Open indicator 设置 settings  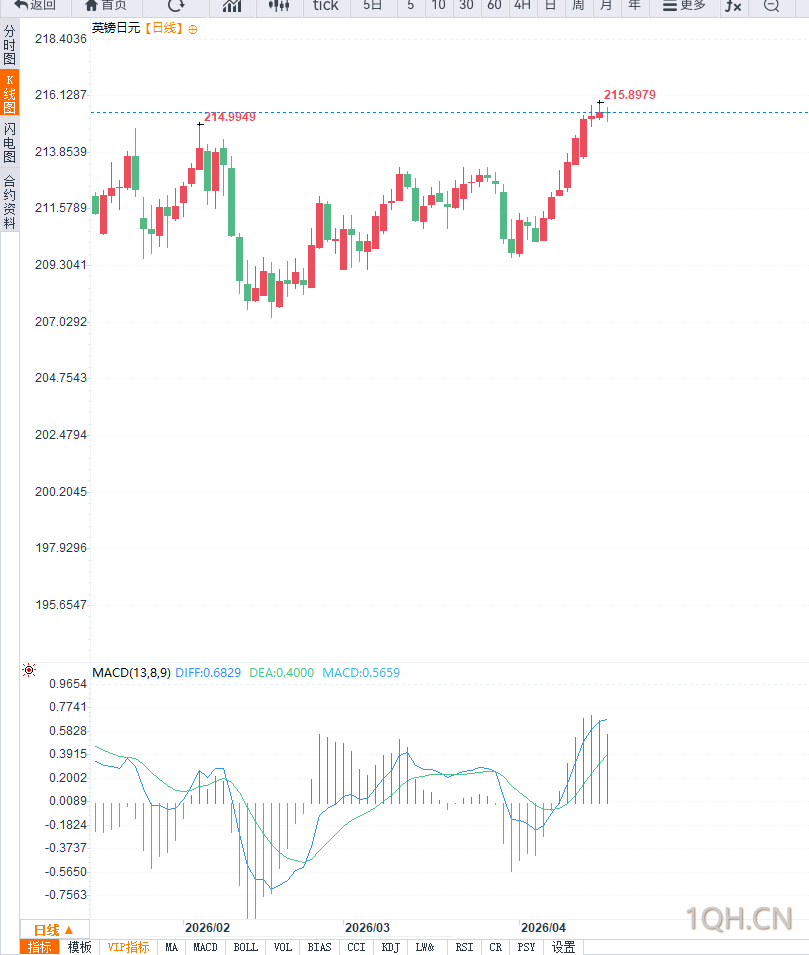click(563, 947)
